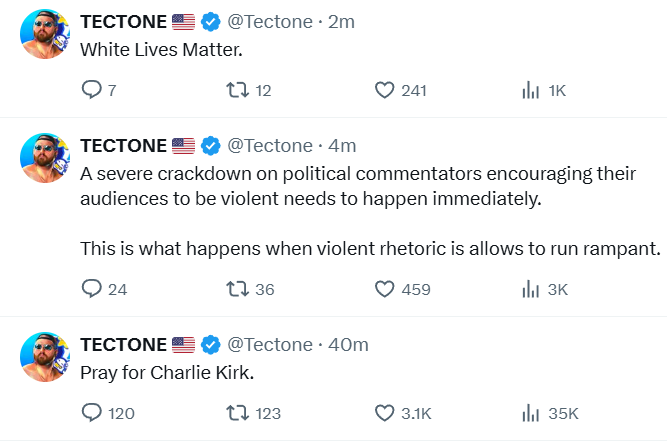Screen dimensions: 667x441
Task: Click TECTONE avatar on the crackdown tweet
Action: (45, 159)
